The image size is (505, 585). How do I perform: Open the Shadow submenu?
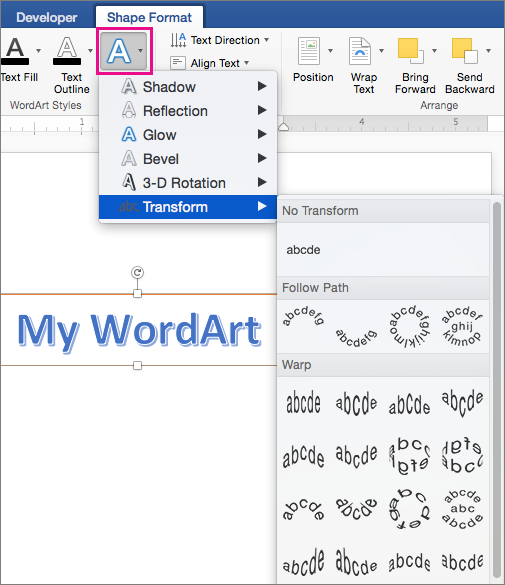coord(188,87)
